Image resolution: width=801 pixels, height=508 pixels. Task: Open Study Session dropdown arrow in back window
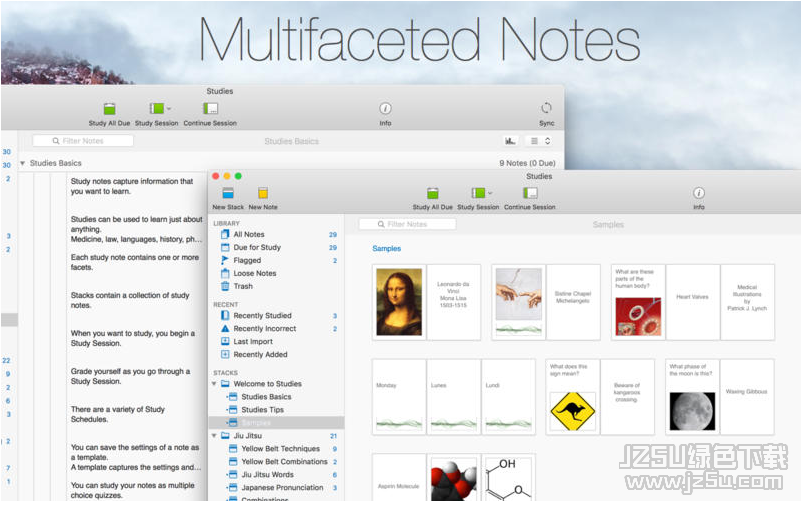(x=169, y=108)
